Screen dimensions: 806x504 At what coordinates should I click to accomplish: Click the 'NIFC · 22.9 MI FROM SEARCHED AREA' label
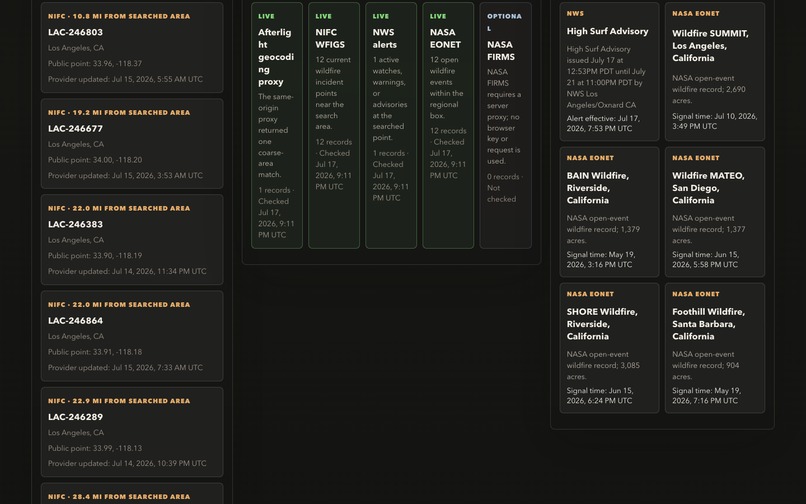pyautogui.click(x=119, y=401)
